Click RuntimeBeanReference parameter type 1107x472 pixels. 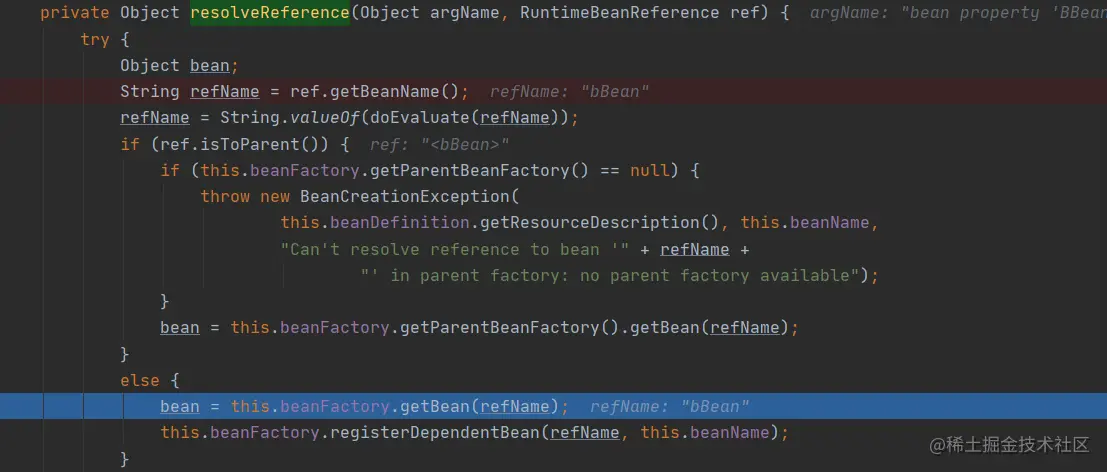point(620,13)
